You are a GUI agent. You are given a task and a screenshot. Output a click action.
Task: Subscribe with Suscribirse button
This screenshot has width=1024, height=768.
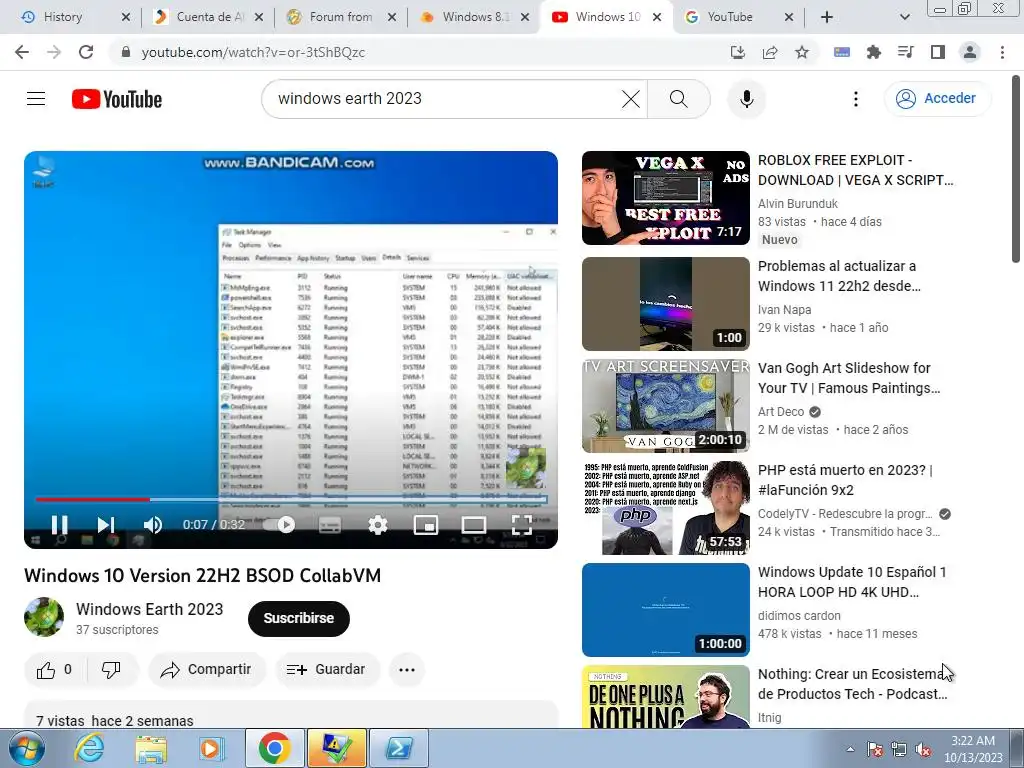[298, 618]
